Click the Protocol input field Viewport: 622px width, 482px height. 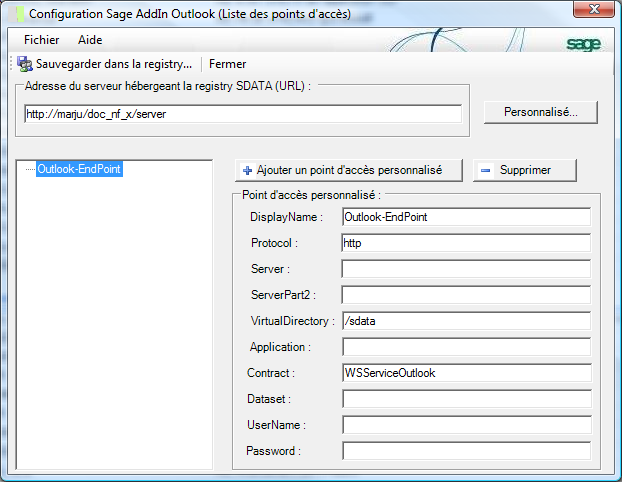(x=466, y=243)
